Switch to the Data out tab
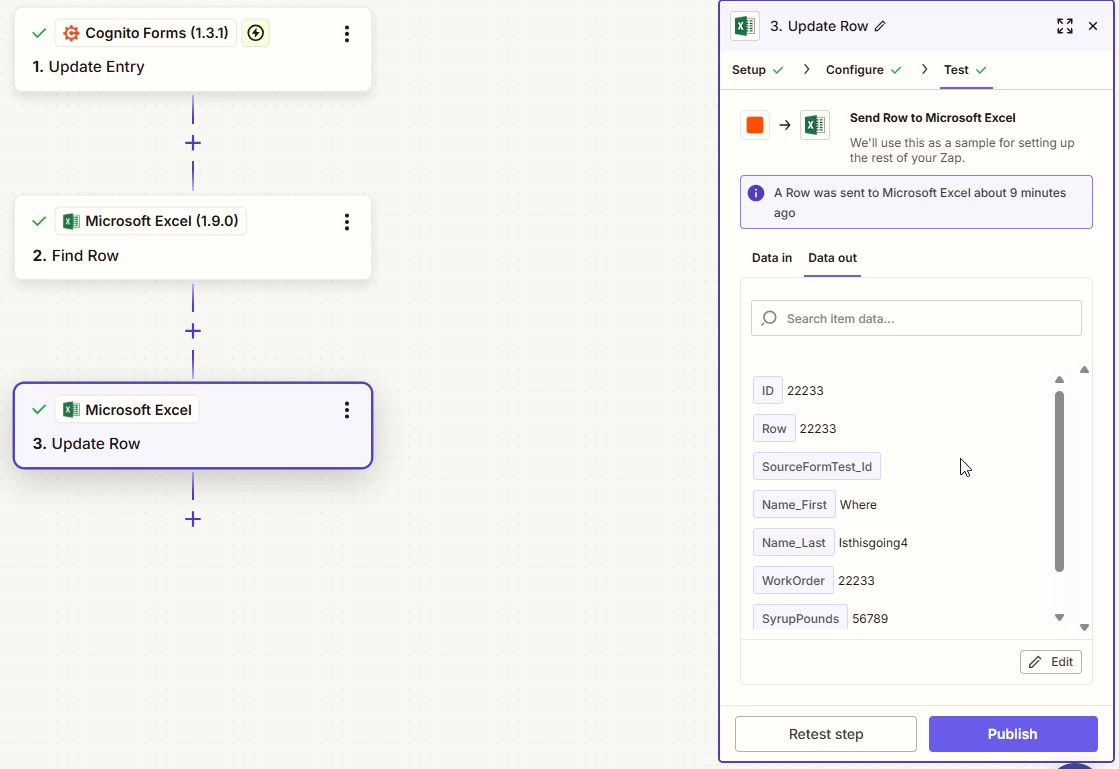 point(832,258)
